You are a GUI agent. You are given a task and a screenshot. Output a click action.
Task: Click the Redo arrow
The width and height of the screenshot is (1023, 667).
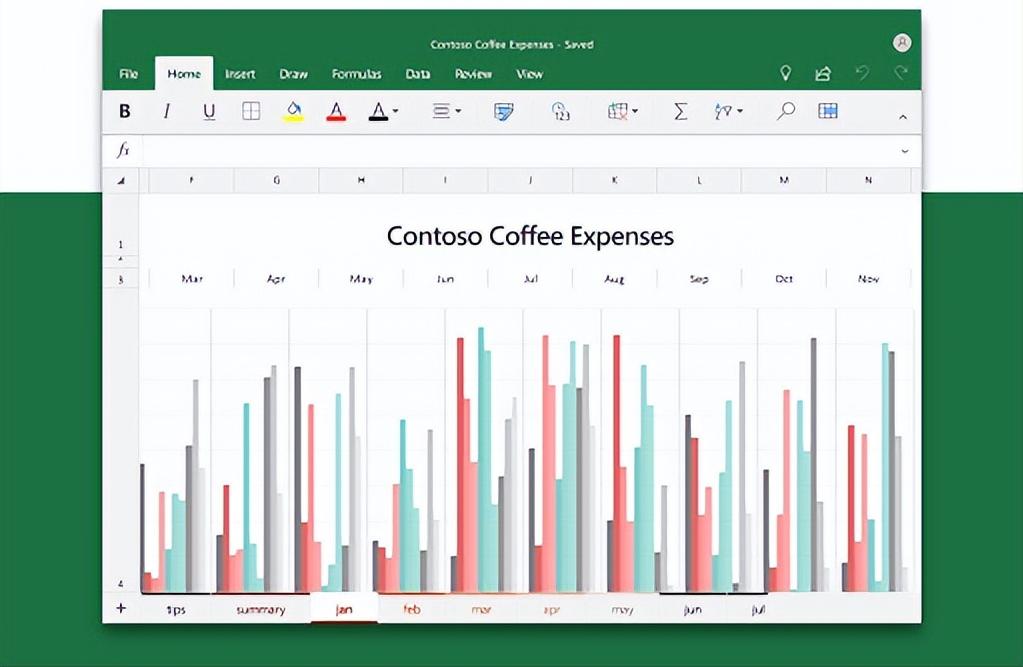coord(902,72)
